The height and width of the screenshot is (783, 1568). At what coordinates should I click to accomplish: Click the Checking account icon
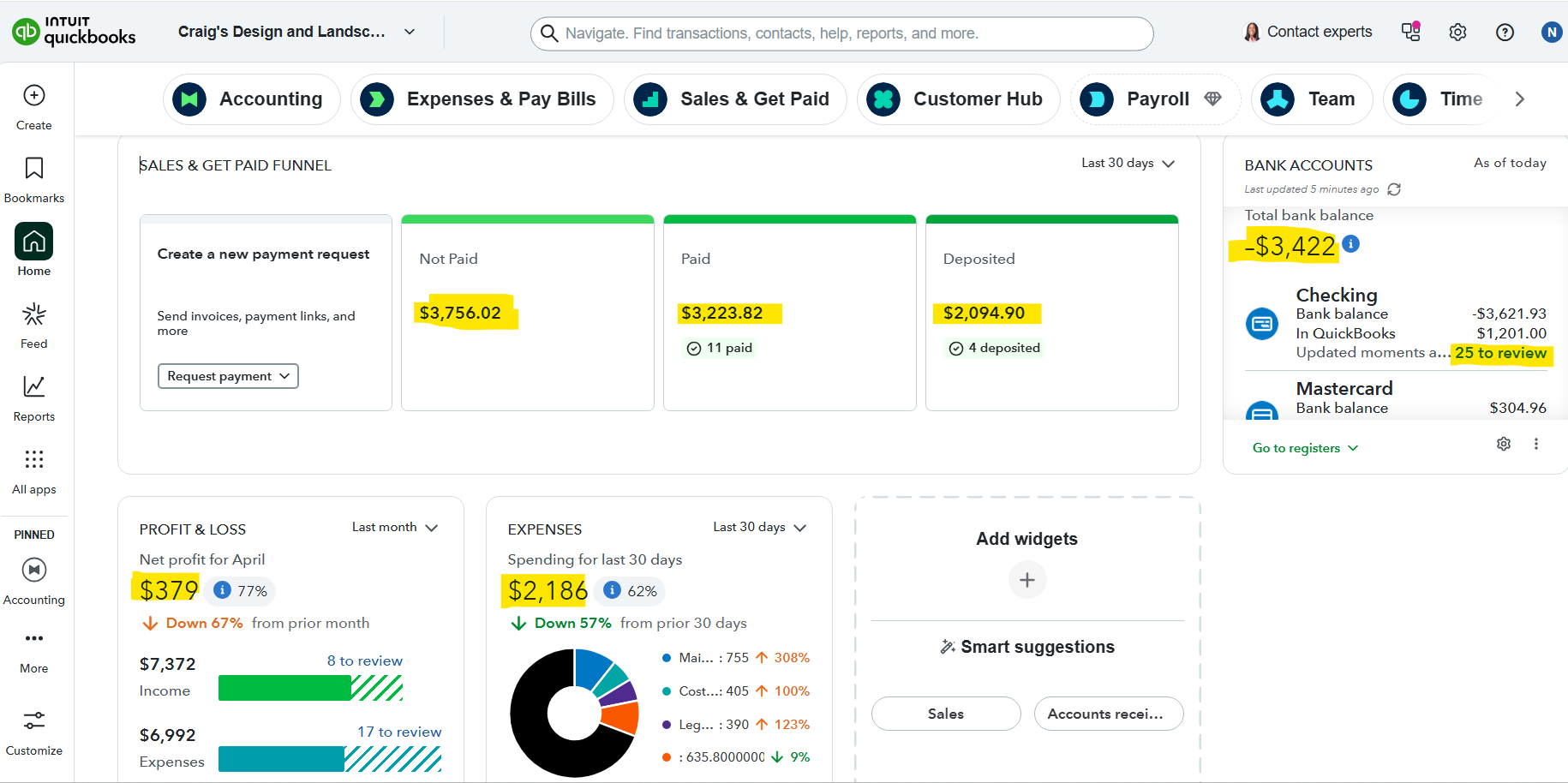(x=1262, y=324)
